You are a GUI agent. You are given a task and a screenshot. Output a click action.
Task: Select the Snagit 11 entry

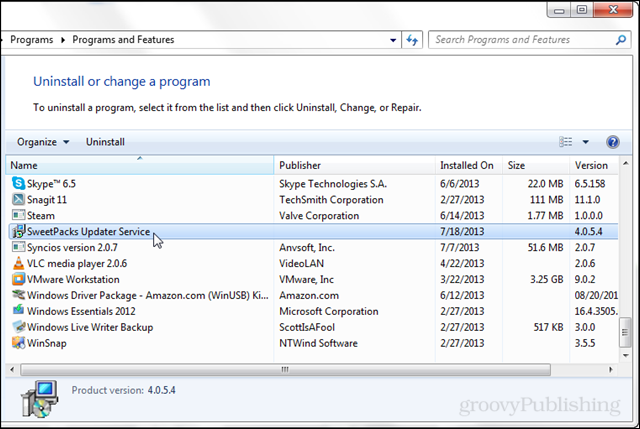[47, 200]
